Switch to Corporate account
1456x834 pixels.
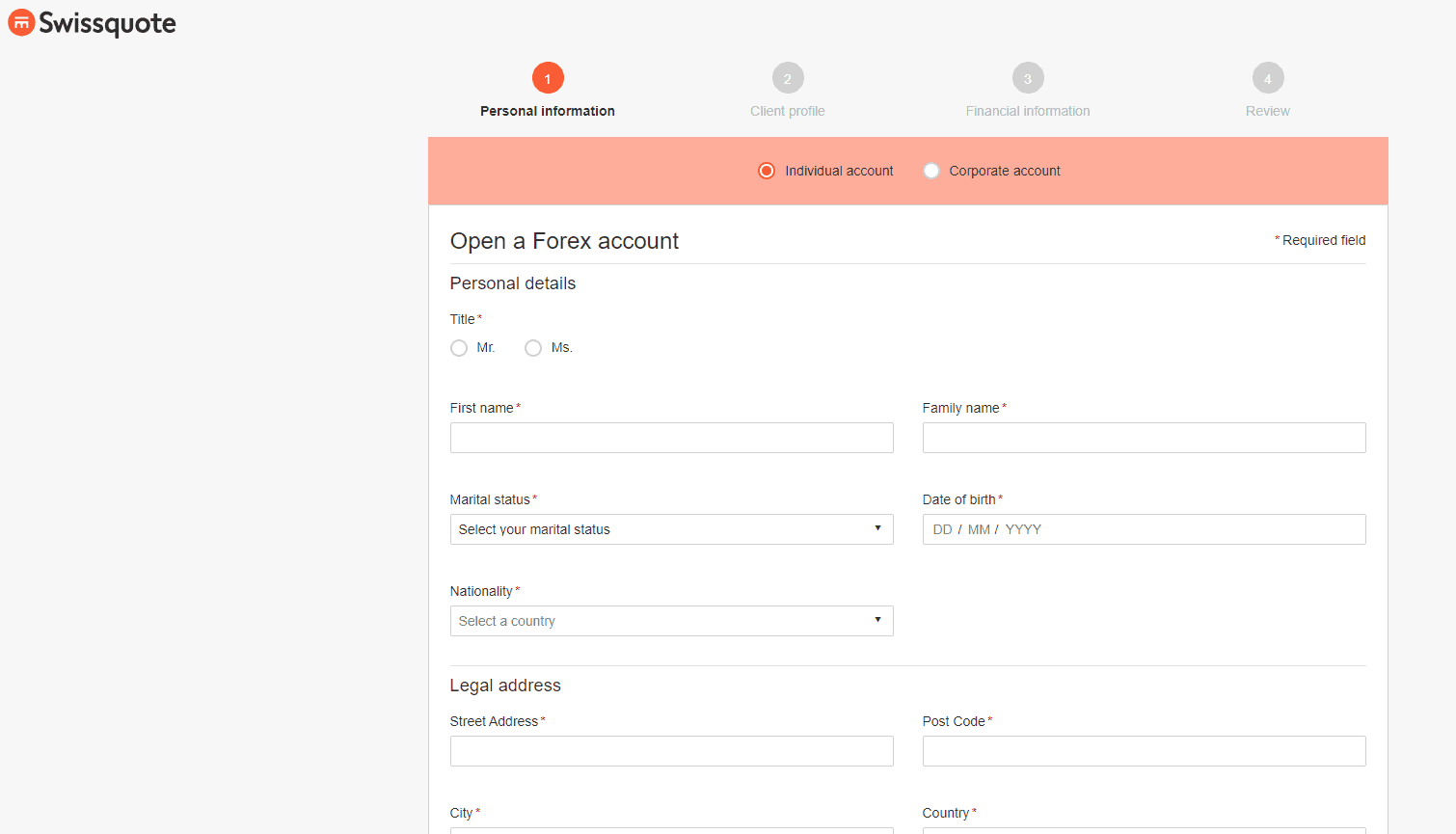pos(931,170)
